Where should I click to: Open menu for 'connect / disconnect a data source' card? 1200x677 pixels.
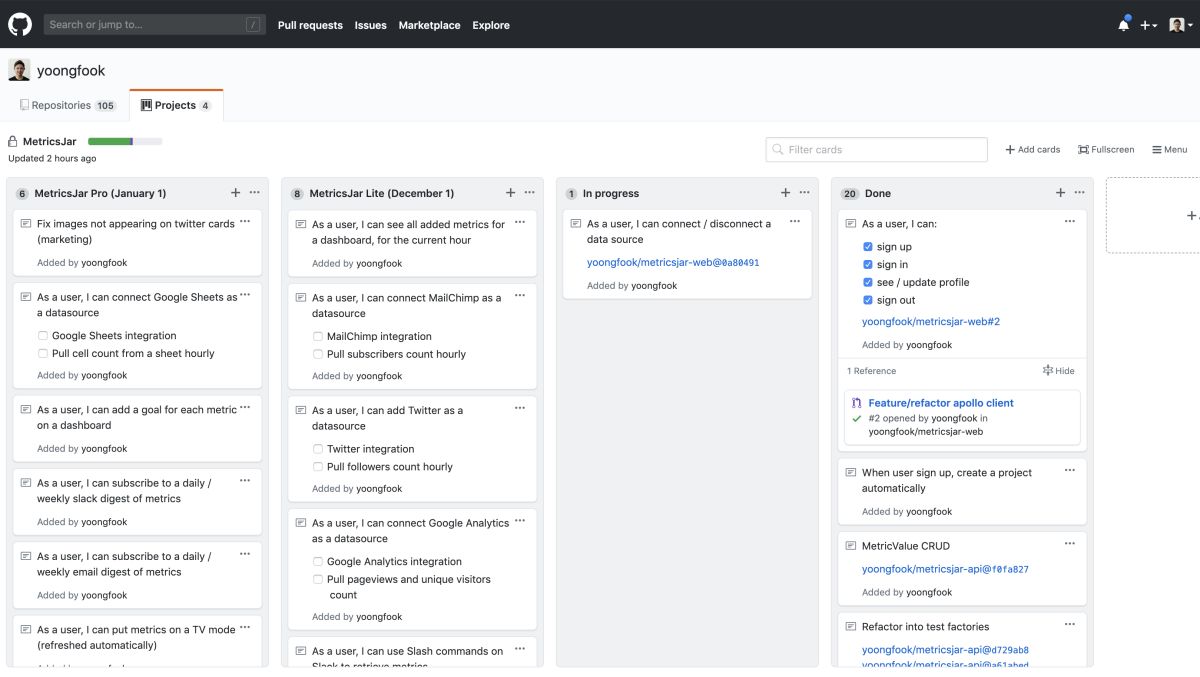(x=795, y=222)
